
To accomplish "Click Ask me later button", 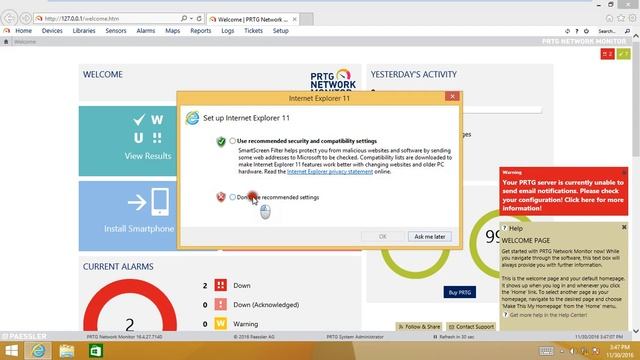I will coord(429,236).
